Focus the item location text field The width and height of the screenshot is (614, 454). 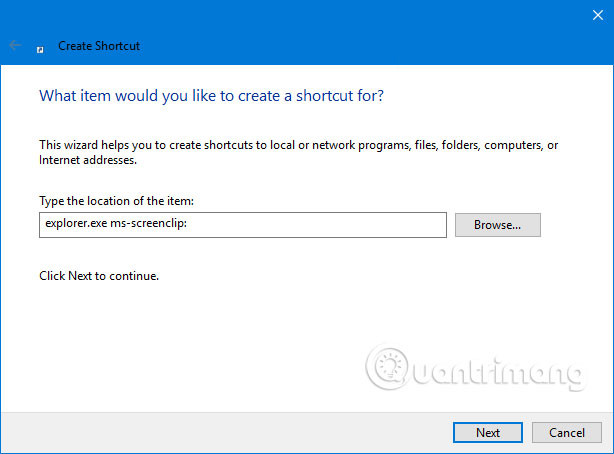click(243, 225)
